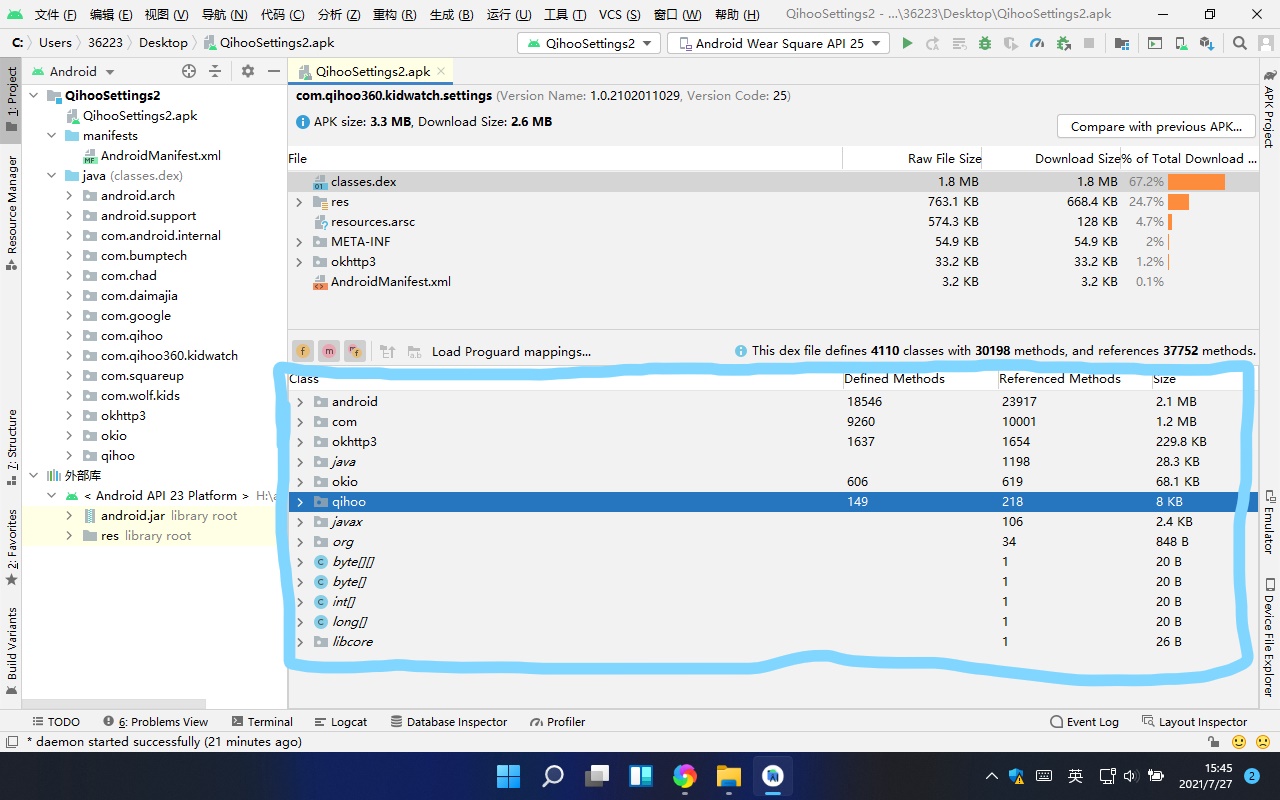Open the 重构 (R) menu
Viewport: 1280px width, 800px height.
tap(394, 15)
